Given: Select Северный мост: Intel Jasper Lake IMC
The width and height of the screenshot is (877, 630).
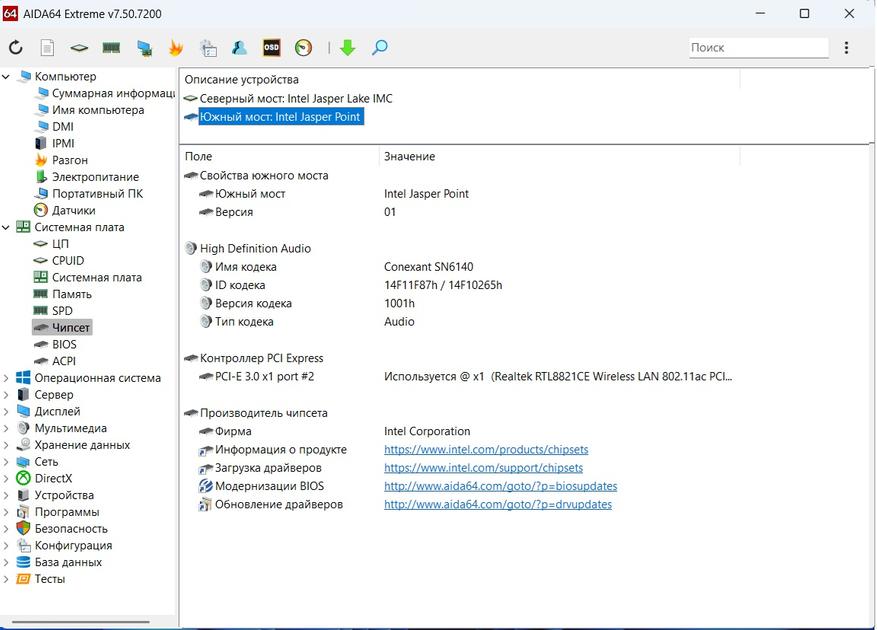Looking at the screenshot, I should click(x=295, y=99).
